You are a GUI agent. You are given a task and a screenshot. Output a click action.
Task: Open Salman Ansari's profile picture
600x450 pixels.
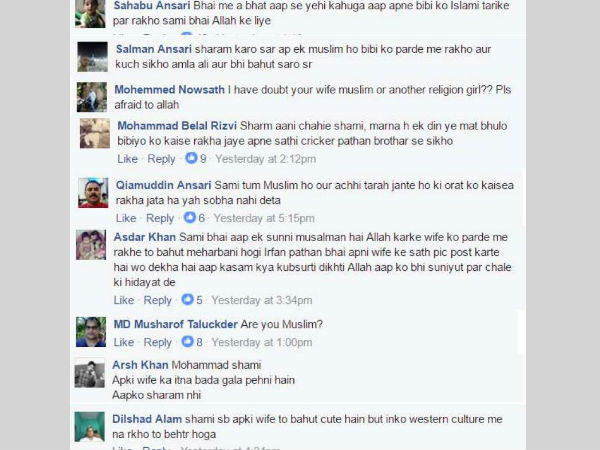coord(93,57)
